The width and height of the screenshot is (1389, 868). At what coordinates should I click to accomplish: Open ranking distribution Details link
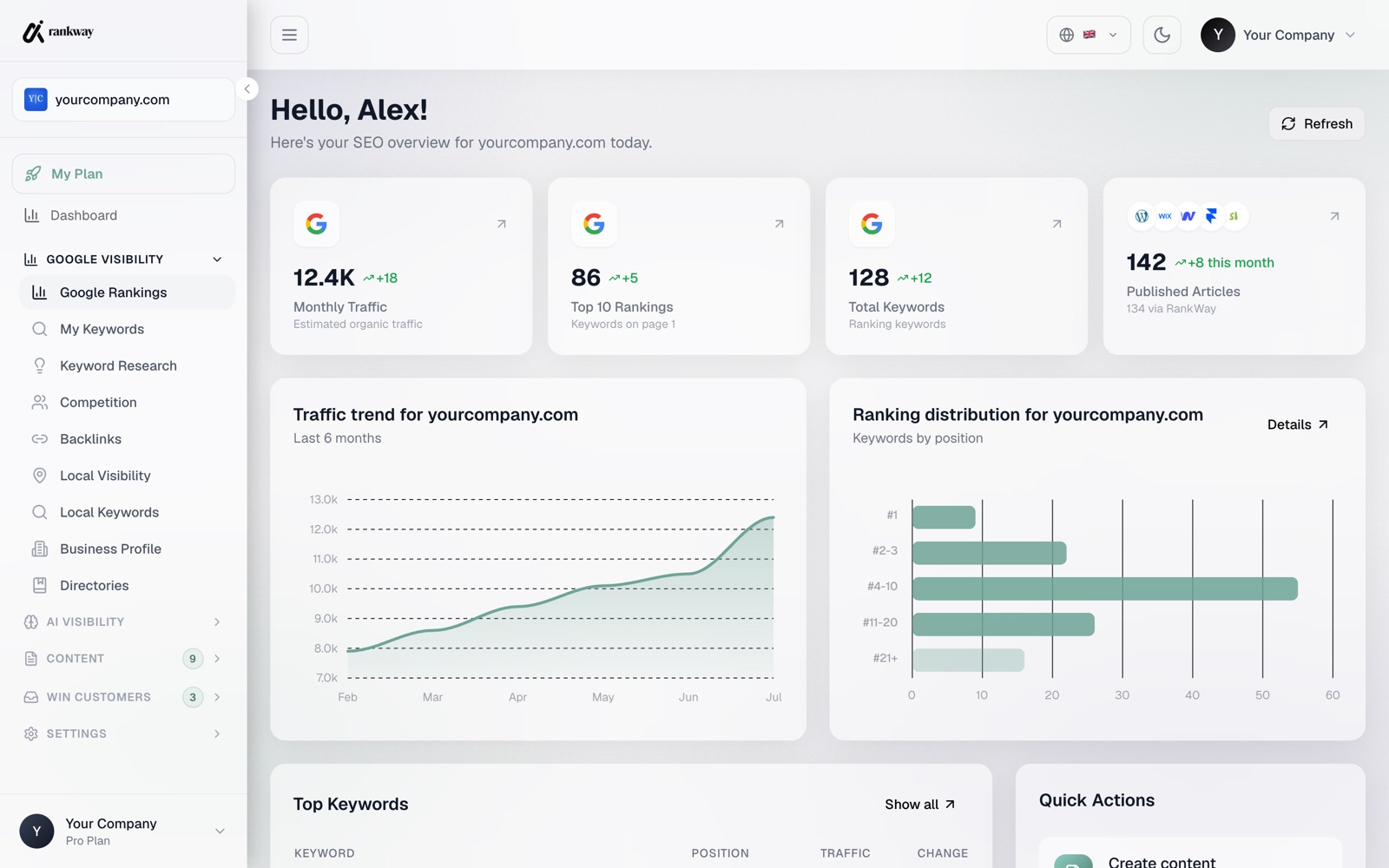(1298, 424)
